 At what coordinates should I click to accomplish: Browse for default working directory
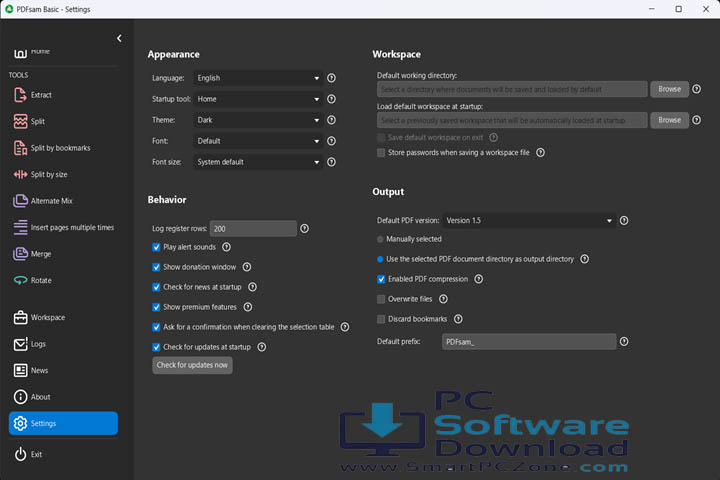(x=669, y=89)
